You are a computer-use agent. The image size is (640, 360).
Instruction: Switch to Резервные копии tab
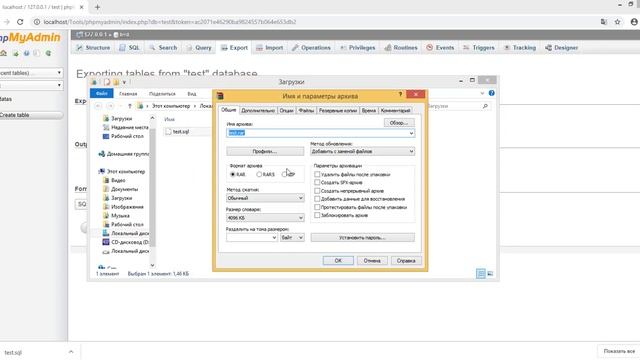(338, 111)
